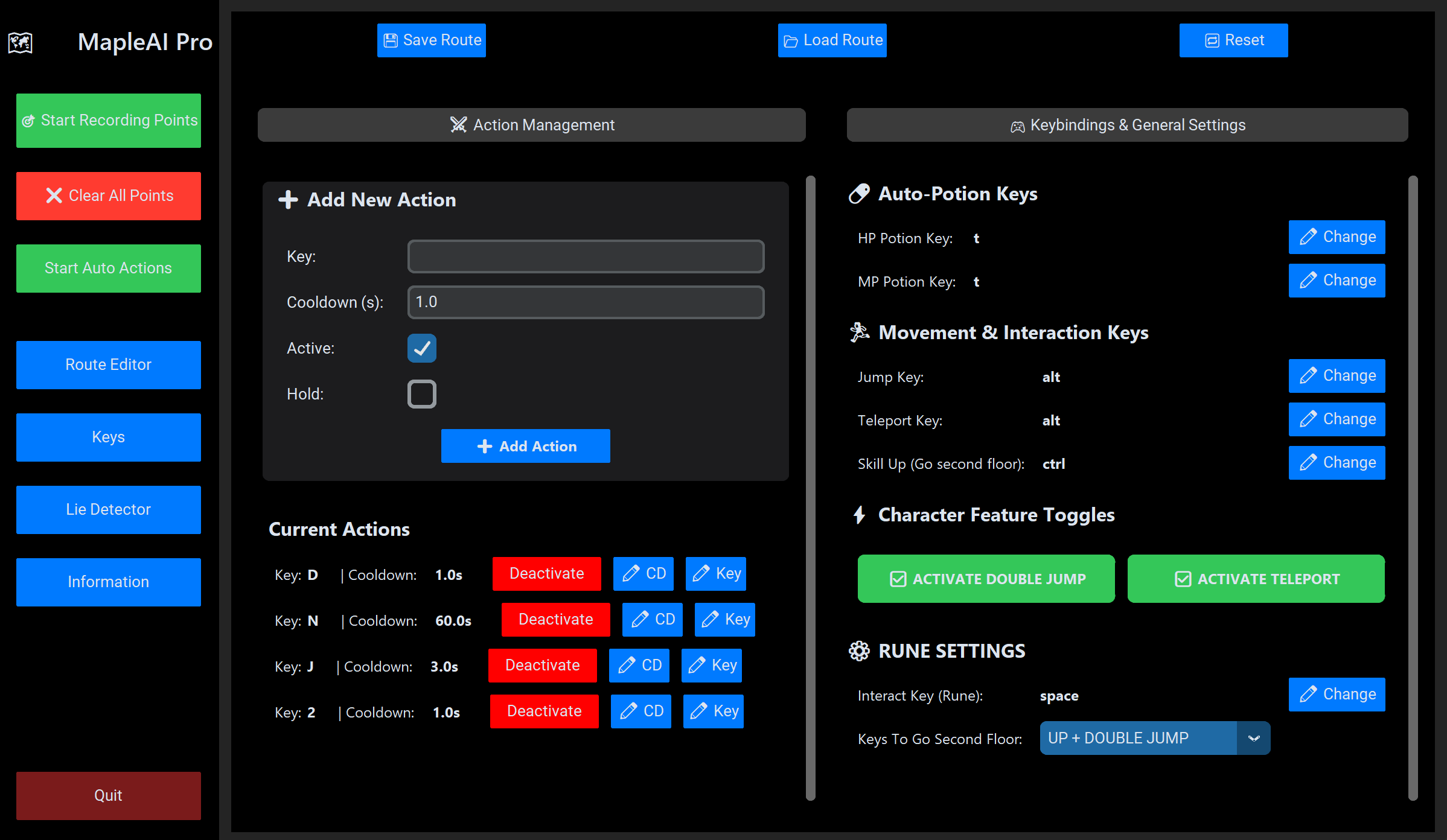Image resolution: width=1447 pixels, height=840 pixels.
Task: Click pencil icon on HP Potion Change
Action: pyautogui.click(x=1308, y=237)
